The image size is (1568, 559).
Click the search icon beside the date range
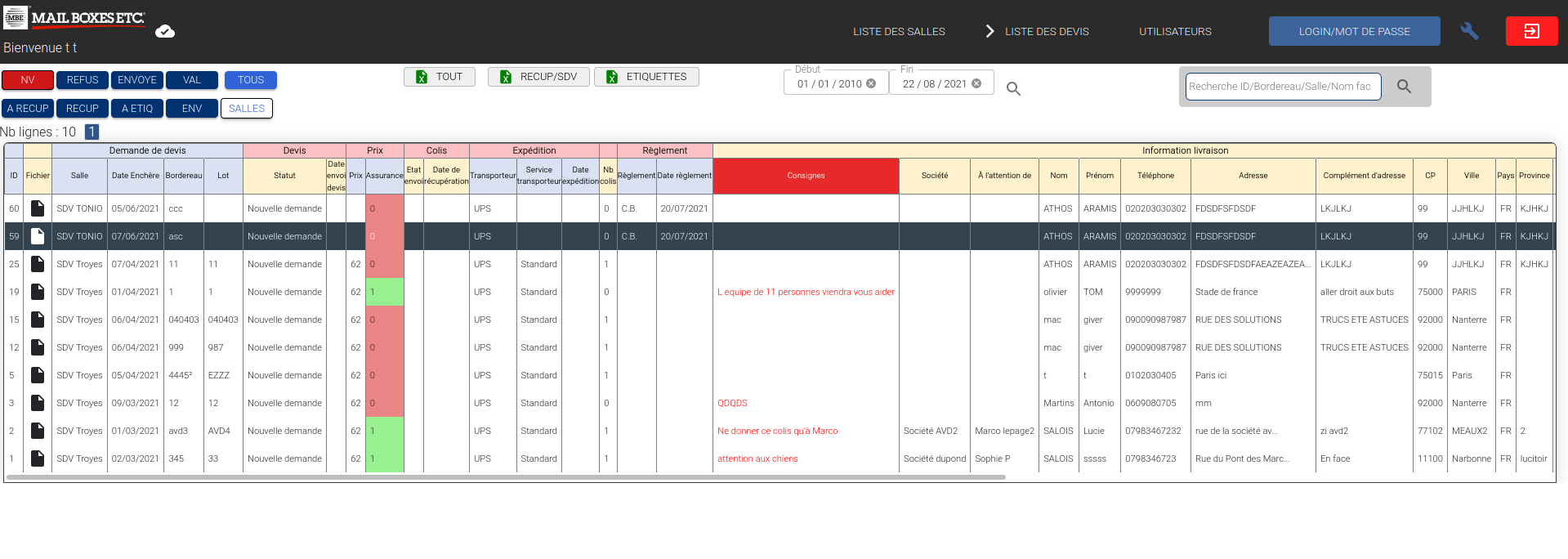(x=1013, y=89)
